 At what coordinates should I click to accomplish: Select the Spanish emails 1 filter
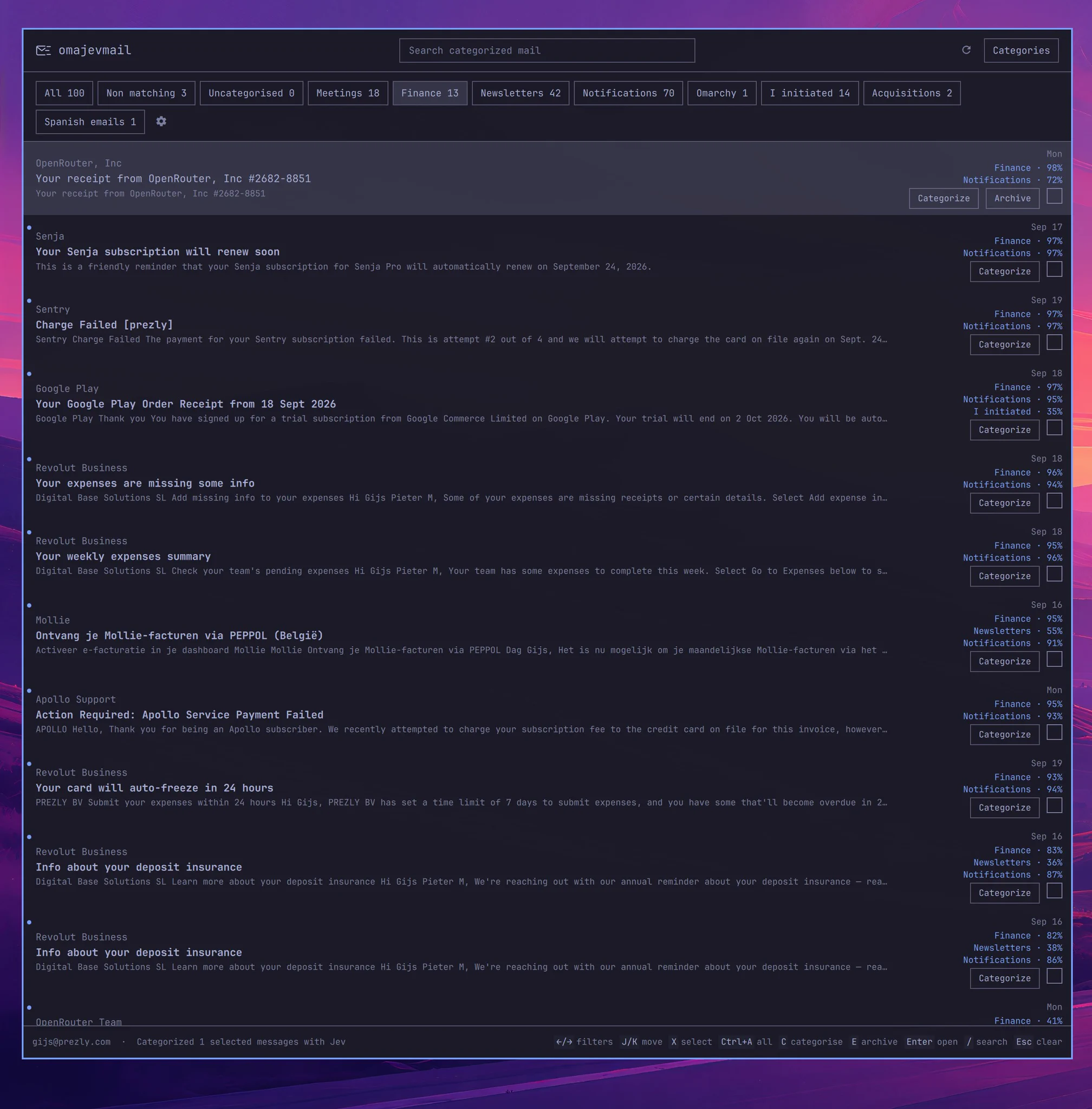click(x=90, y=121)
